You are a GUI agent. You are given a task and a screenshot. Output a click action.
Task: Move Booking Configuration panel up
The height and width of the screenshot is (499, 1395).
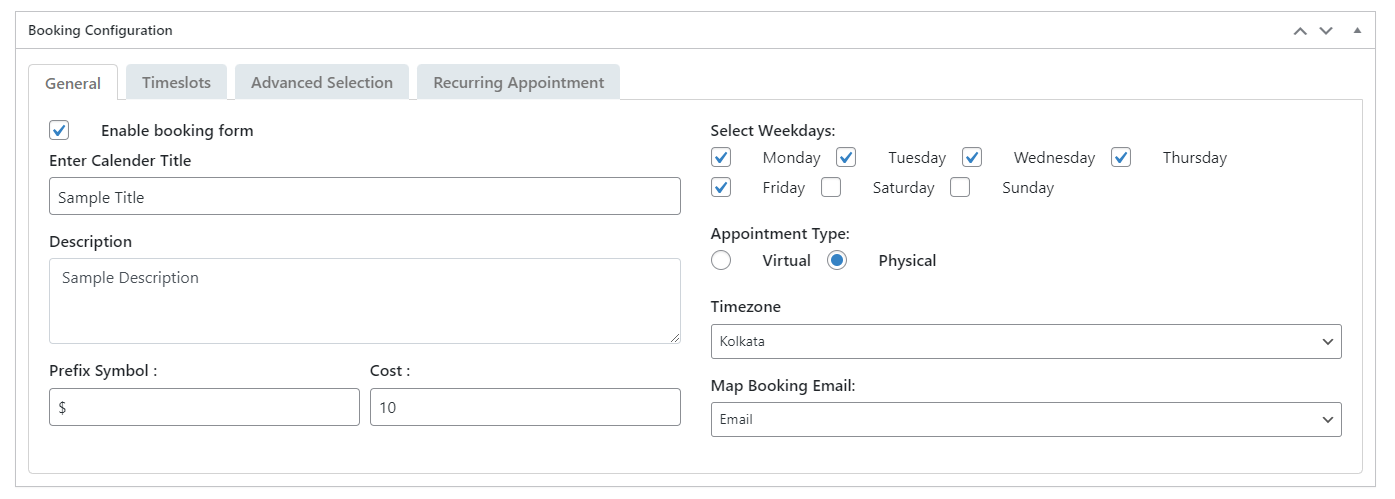[1300, 31]
